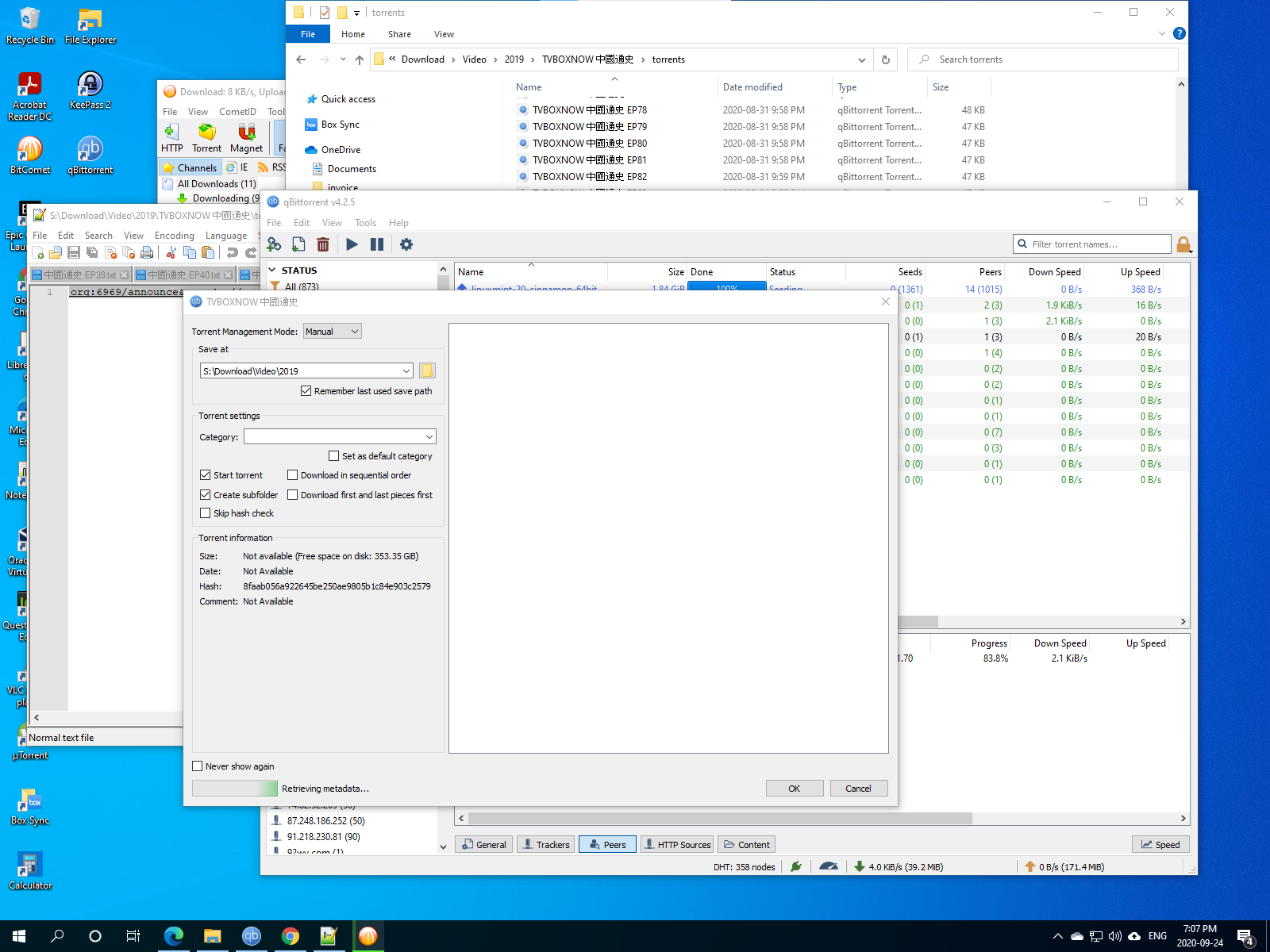This screenshot has width=1270, height=952.
Task: Expand File Explorer ribbon chevron
Action: (x=1162, y=34)
